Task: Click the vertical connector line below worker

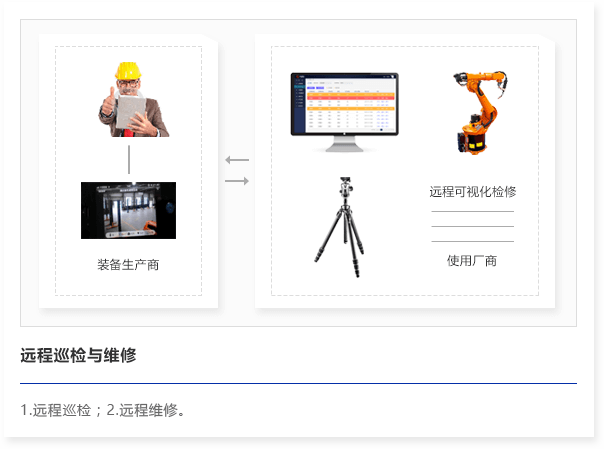Action: tap(129, 160)
